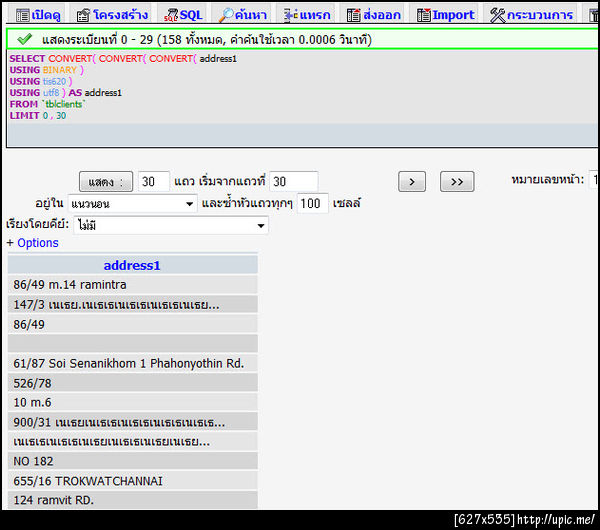Jump to last page with >> button
Screen dimensions: 600x530
[x=457, y=181]
